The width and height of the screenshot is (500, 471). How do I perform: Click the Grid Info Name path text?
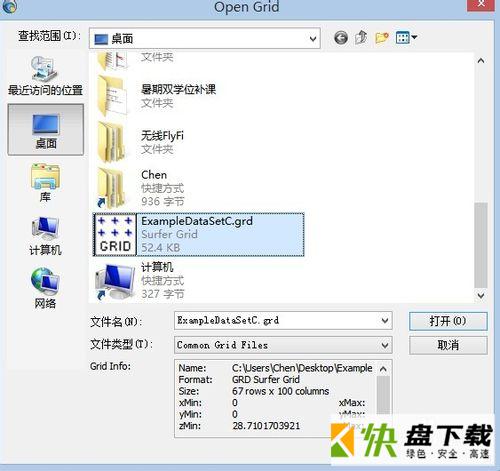click(302, 368)
